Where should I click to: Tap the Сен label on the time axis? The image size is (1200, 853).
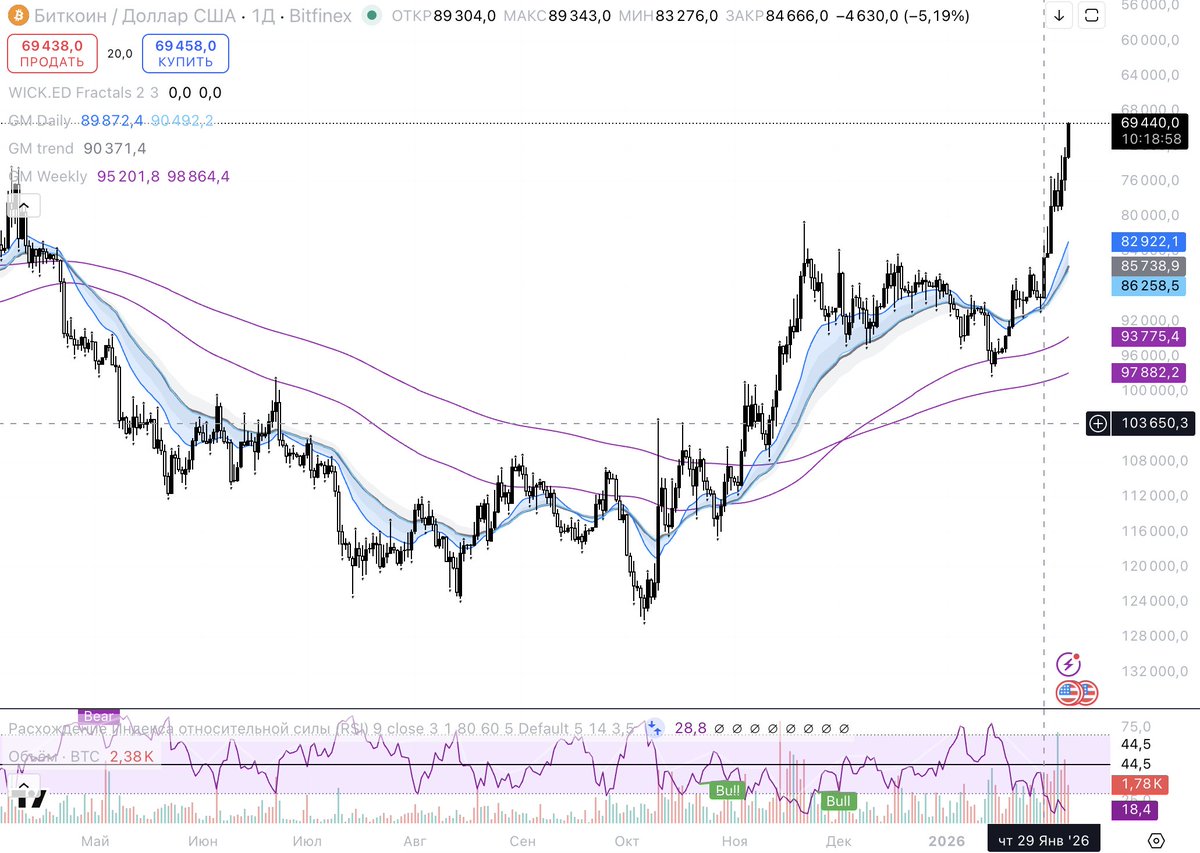tap(522, 841)
